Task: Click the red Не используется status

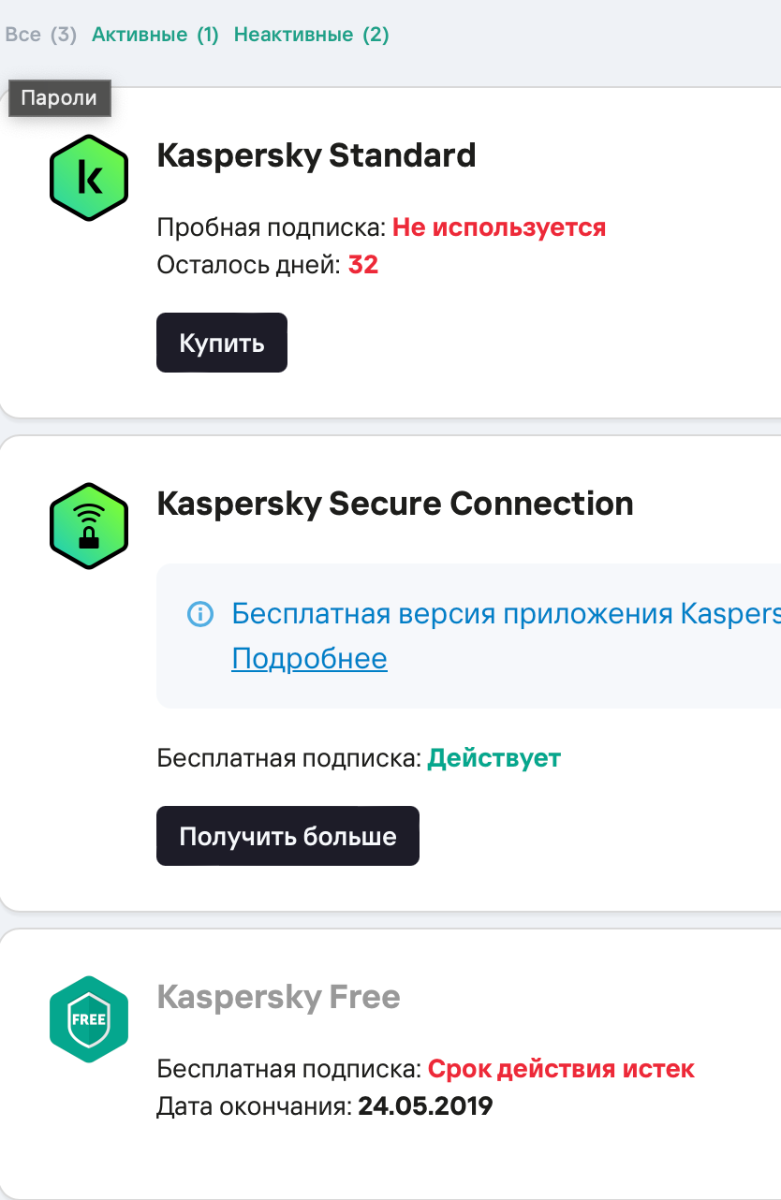Action: (x=499, y=227)
